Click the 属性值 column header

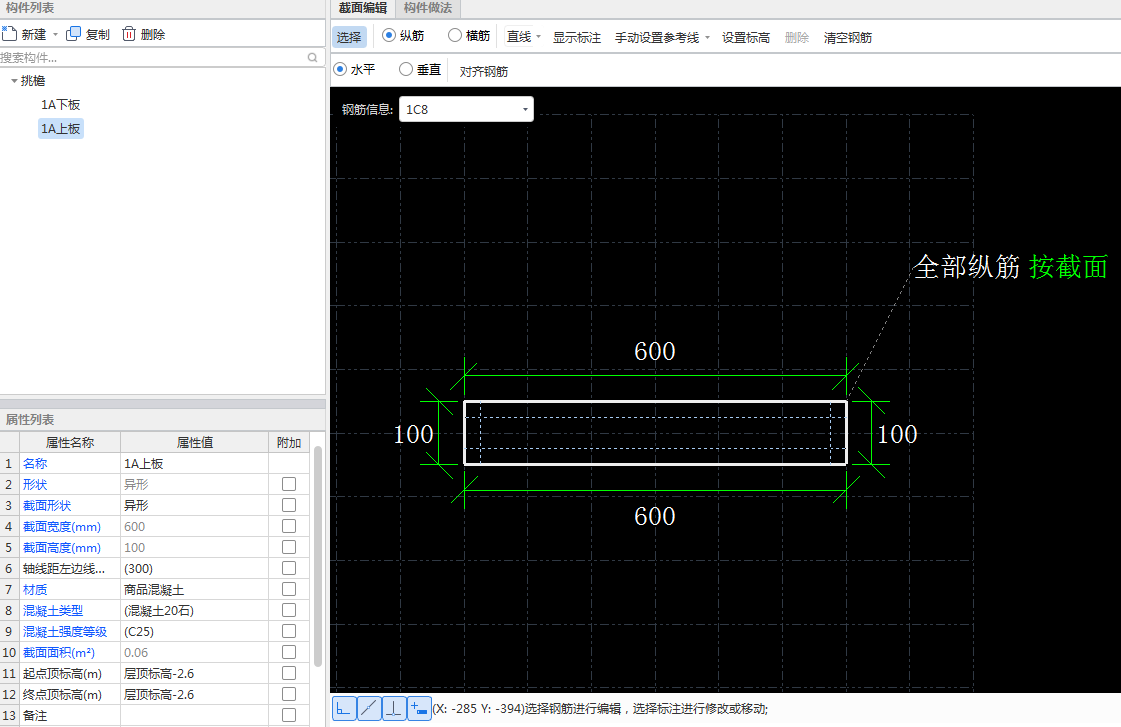[194, 442]
